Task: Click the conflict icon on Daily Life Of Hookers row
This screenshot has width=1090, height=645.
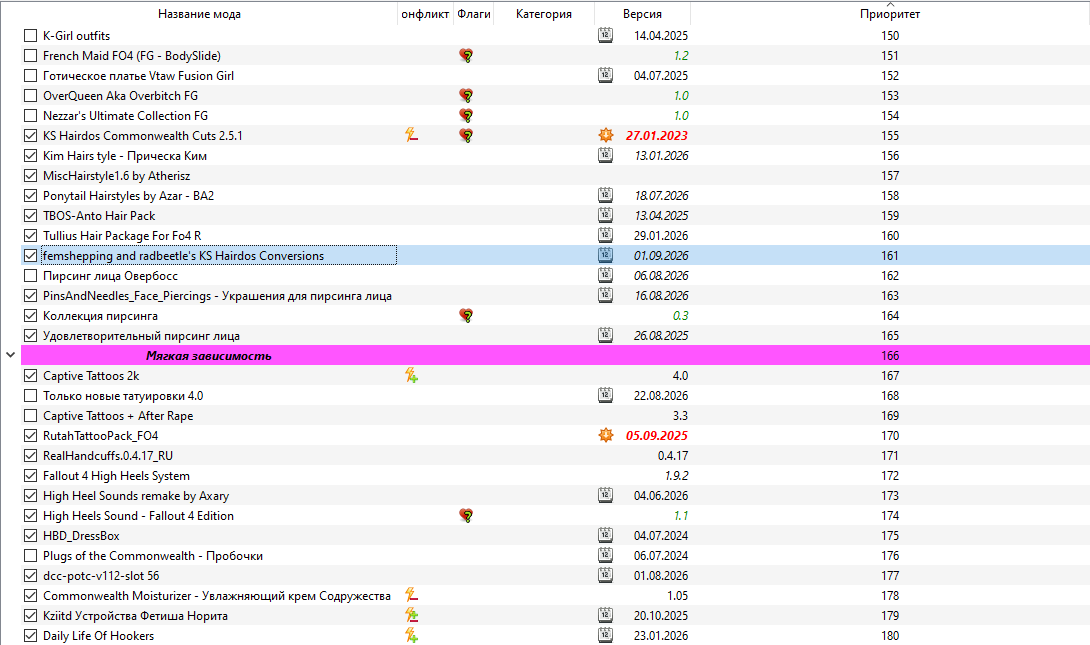Action: tap(412, 636)
